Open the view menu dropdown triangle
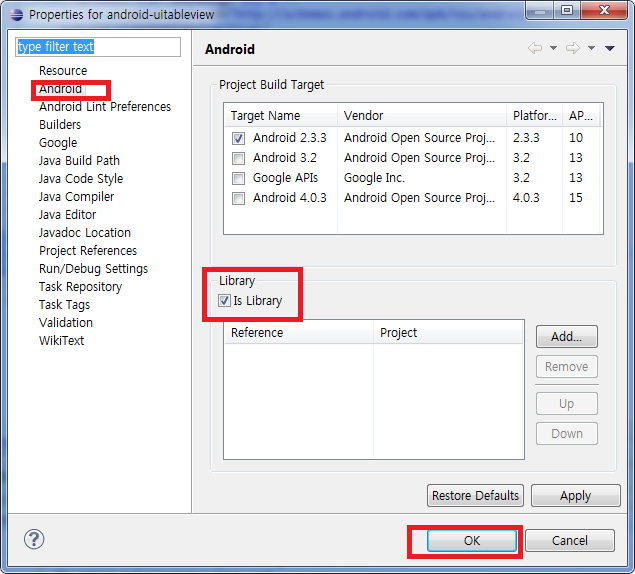Screen dimensions: 635x574 [610, 48]
